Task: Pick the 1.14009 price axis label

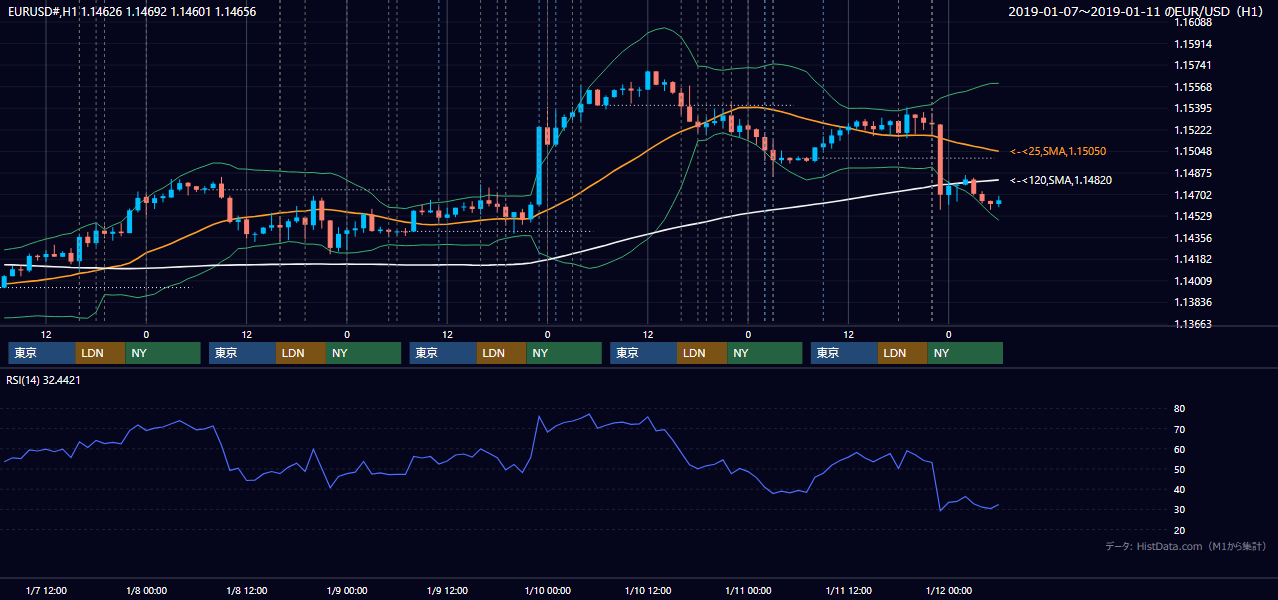Action: coord(1193,281)
